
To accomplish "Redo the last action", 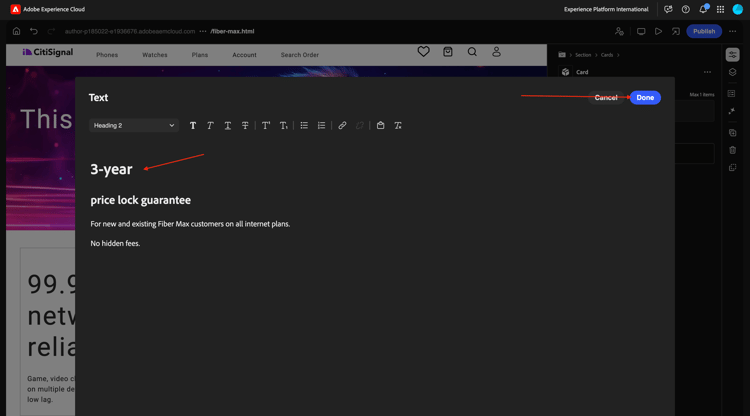I will (x=51, y=31).
